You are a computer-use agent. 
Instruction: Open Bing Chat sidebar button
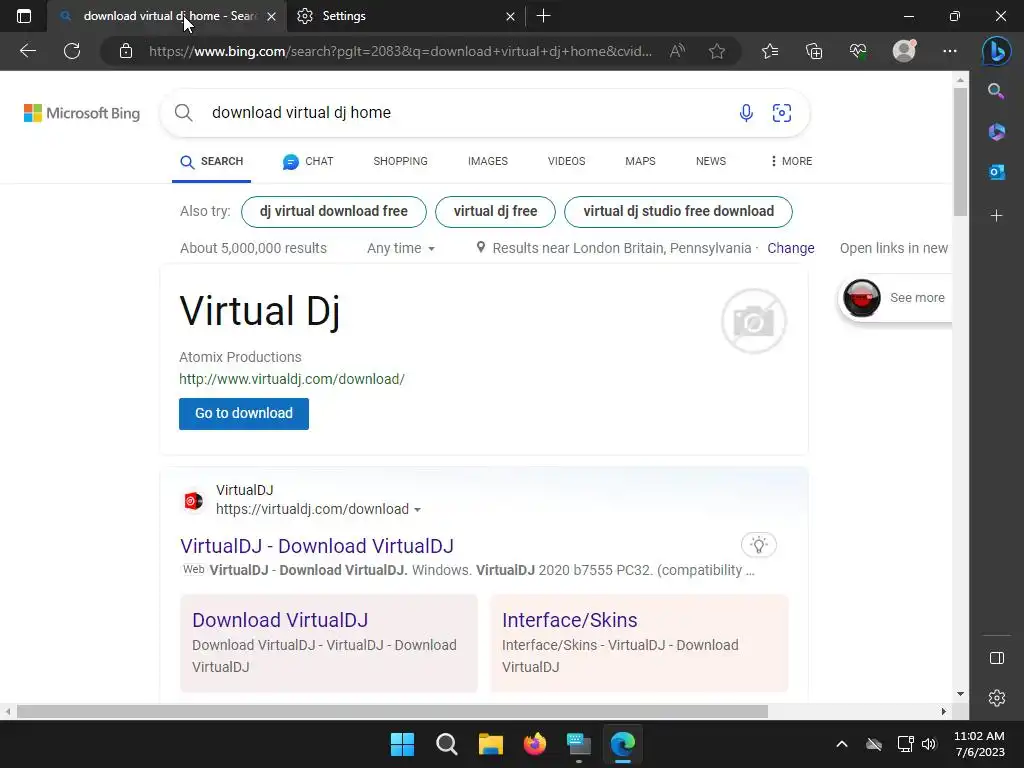click(x=996, y=51)
